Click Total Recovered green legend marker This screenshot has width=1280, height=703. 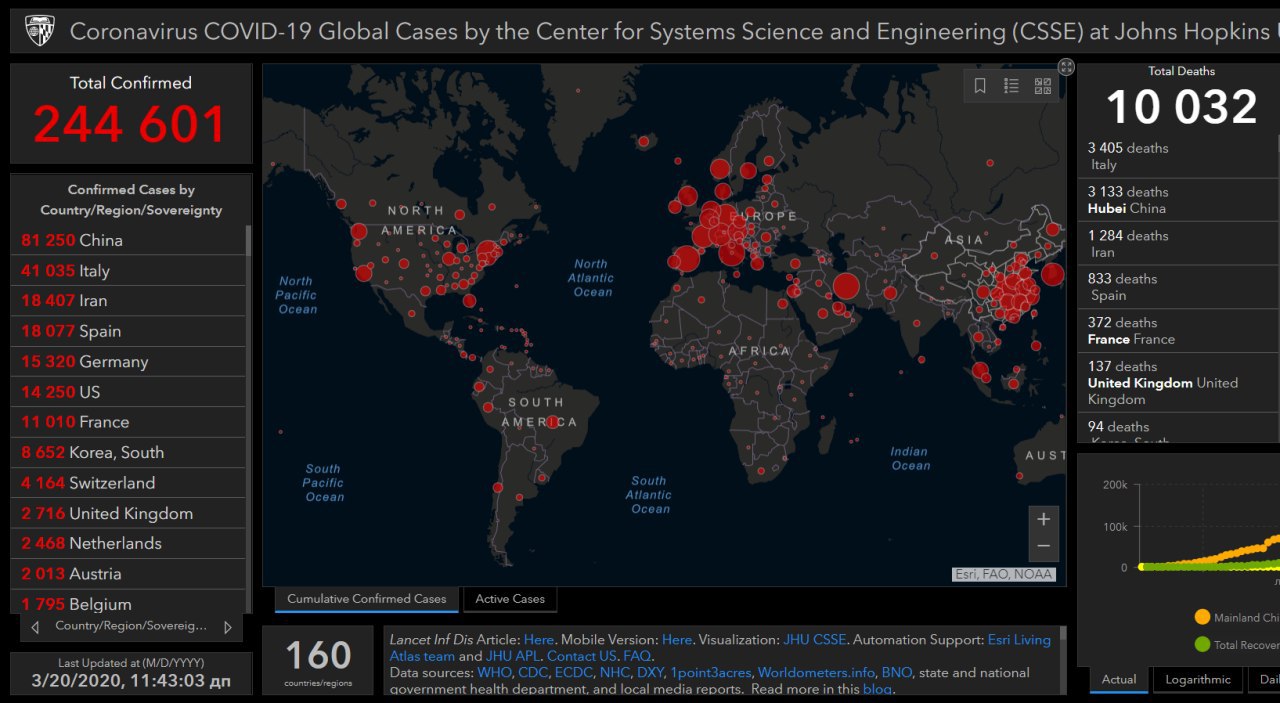(1202, 644)
